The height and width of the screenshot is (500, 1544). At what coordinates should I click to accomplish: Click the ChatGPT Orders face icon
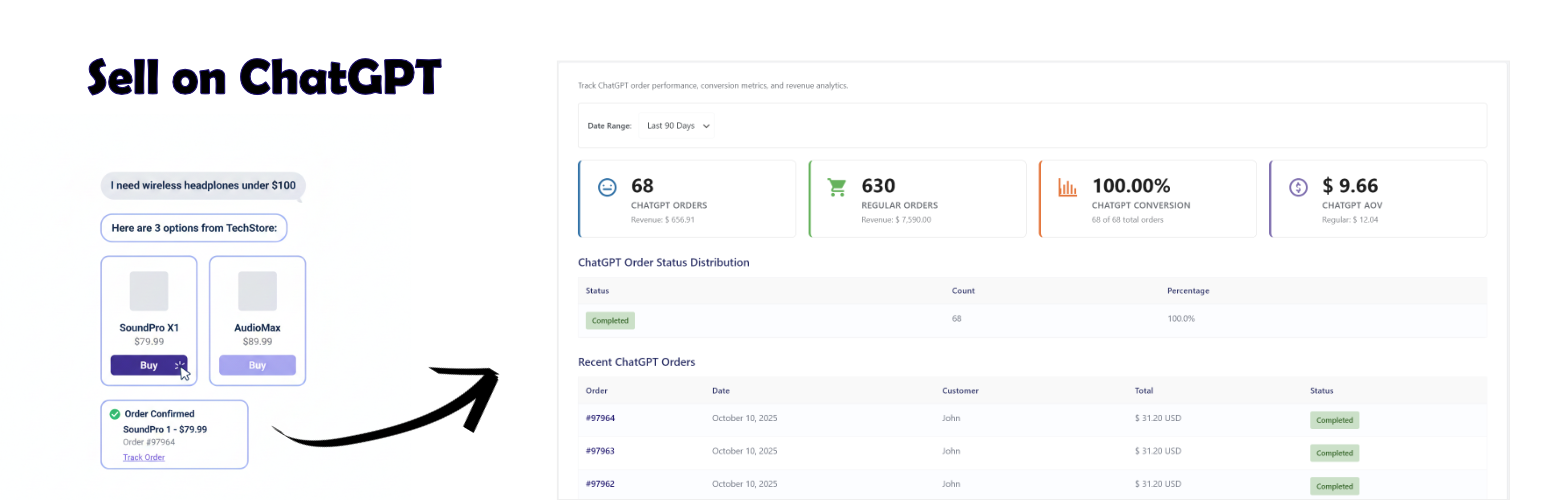tap(606, 187)
